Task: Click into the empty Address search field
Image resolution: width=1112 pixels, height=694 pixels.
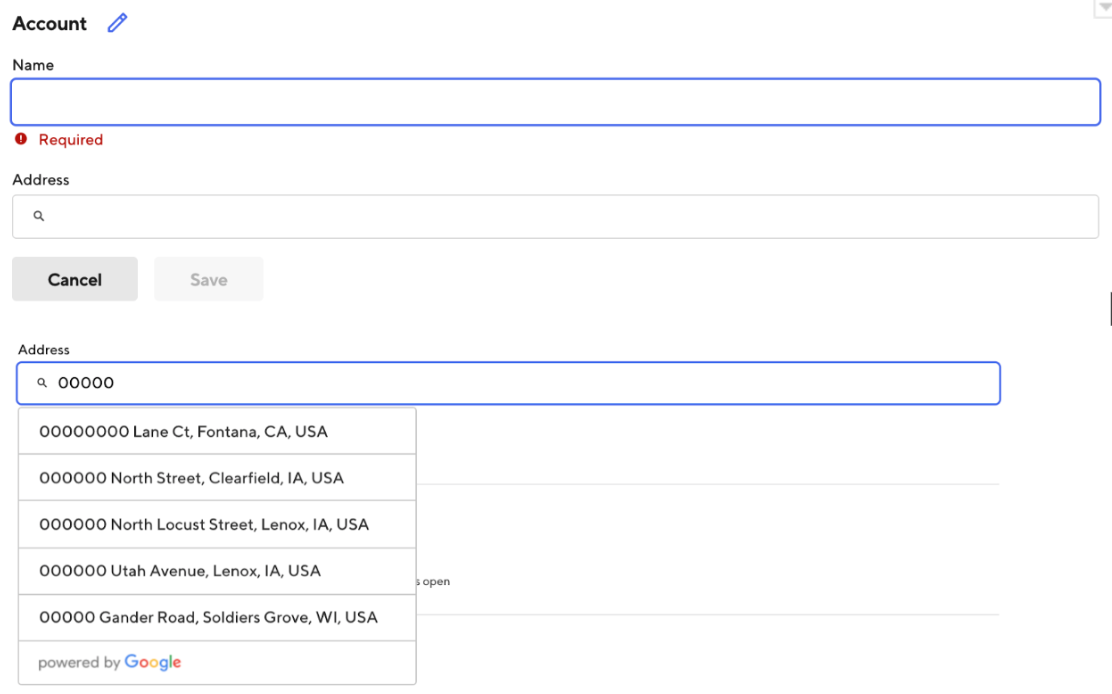Action: (570, 216)
